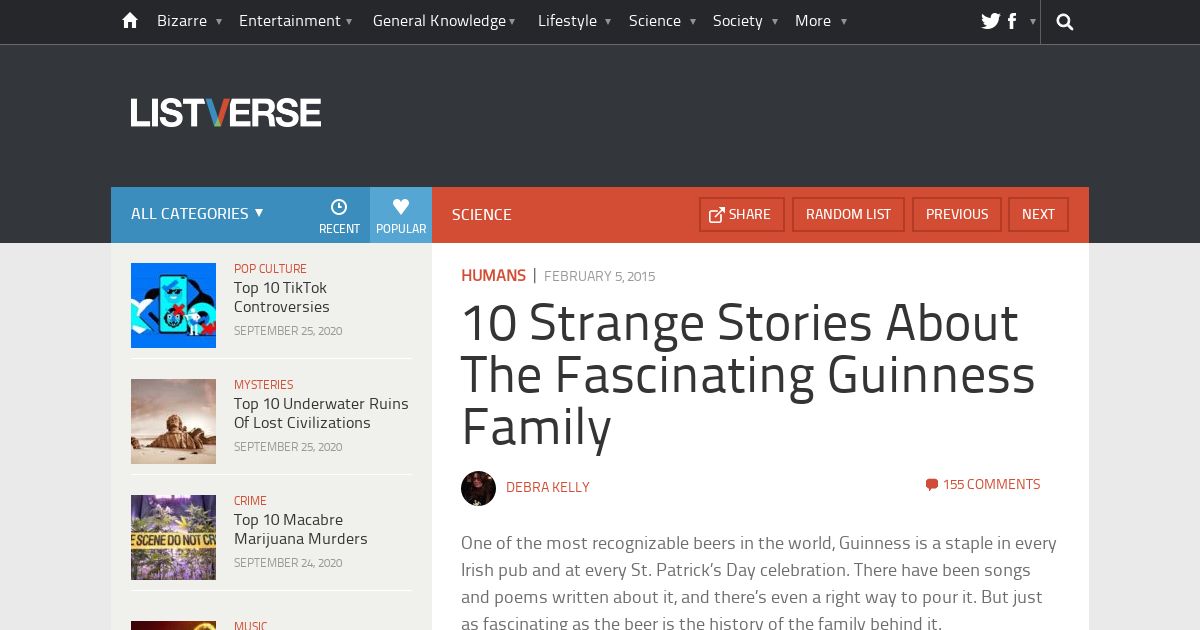Jump to 155 Comments
The height and width of the screenshot is (630, 1200).
pos(991,484)
